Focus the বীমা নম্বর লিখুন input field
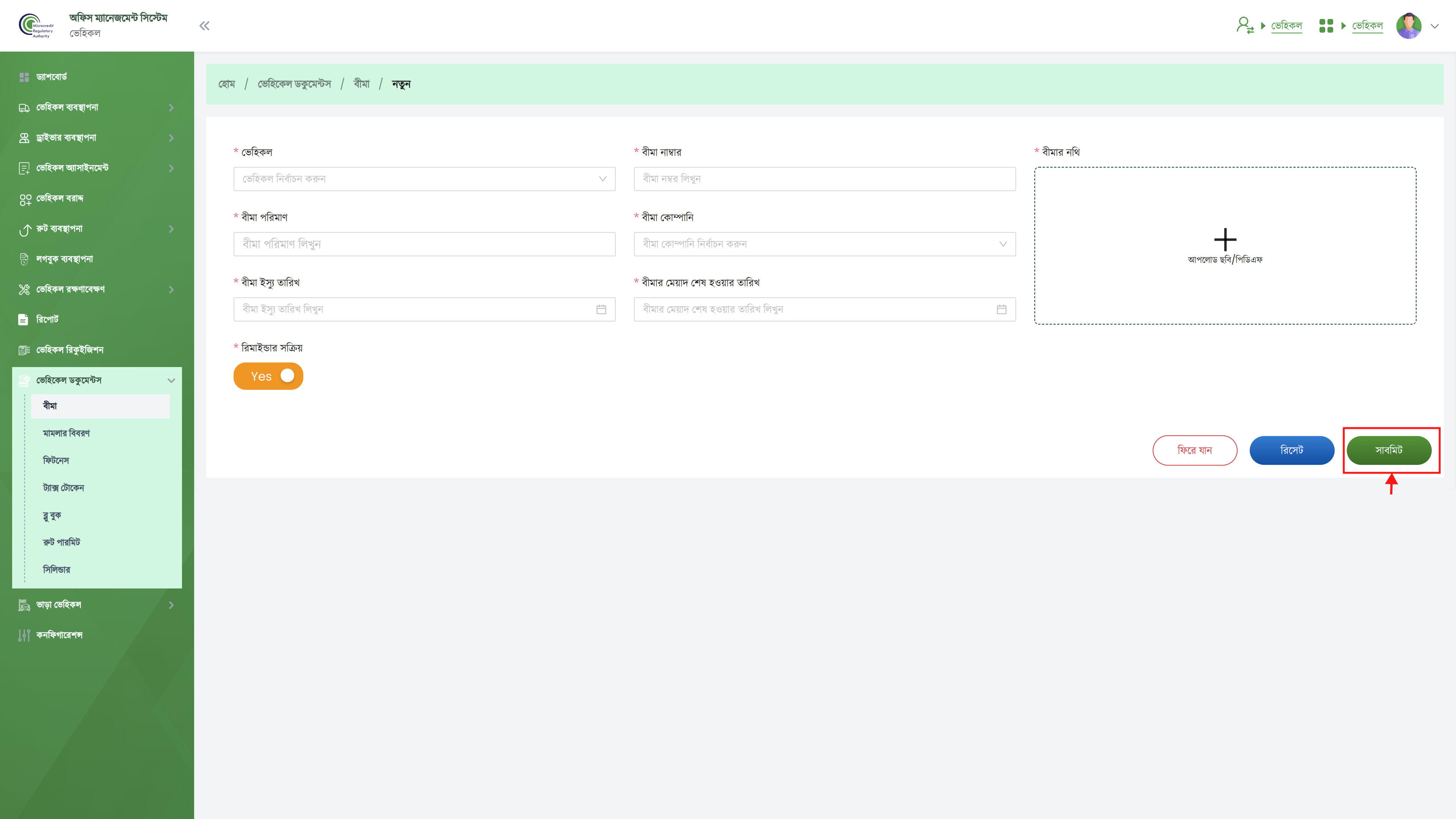1456x819 pixels. click(825, 179)
